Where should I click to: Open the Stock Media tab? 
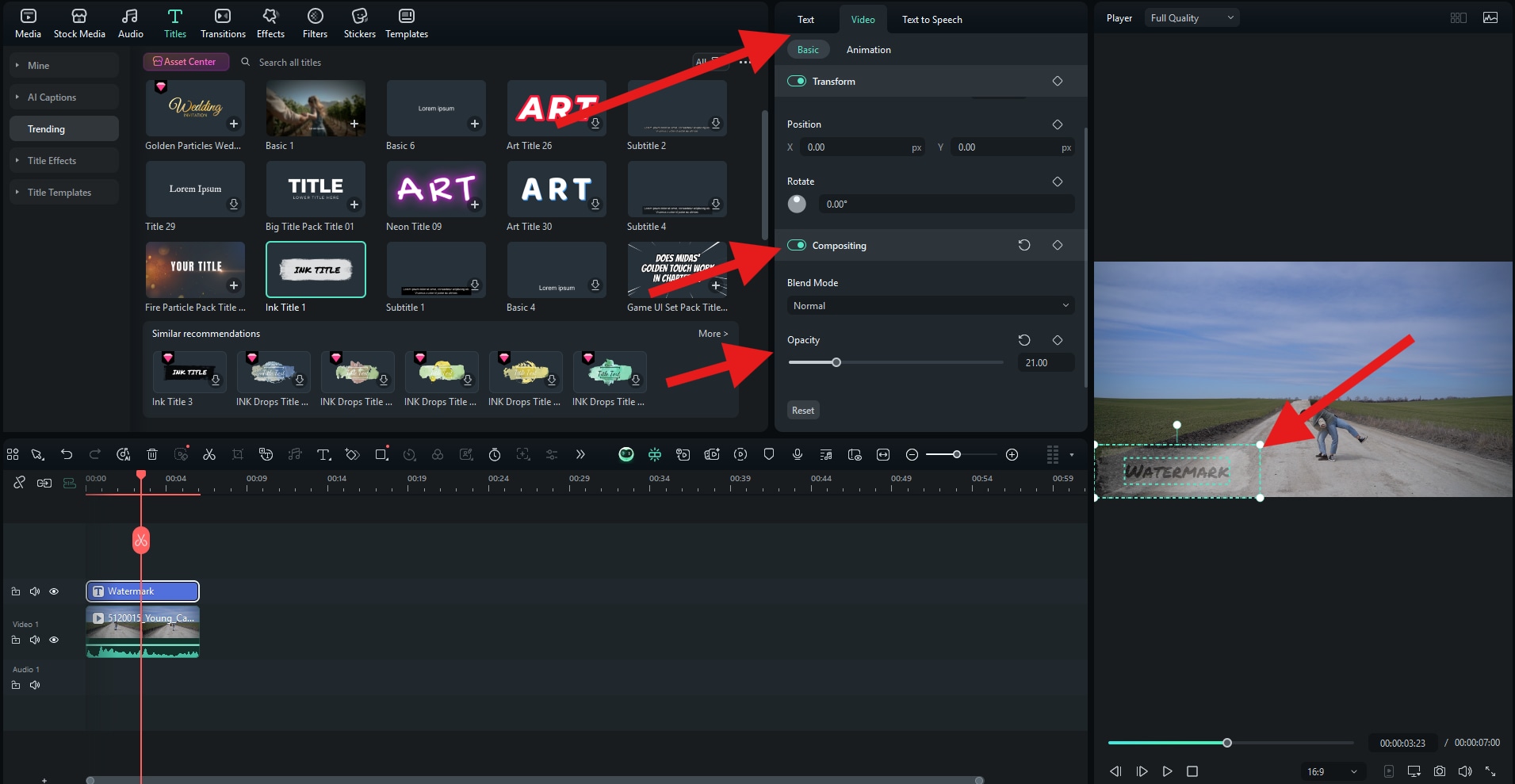point(79,23)
